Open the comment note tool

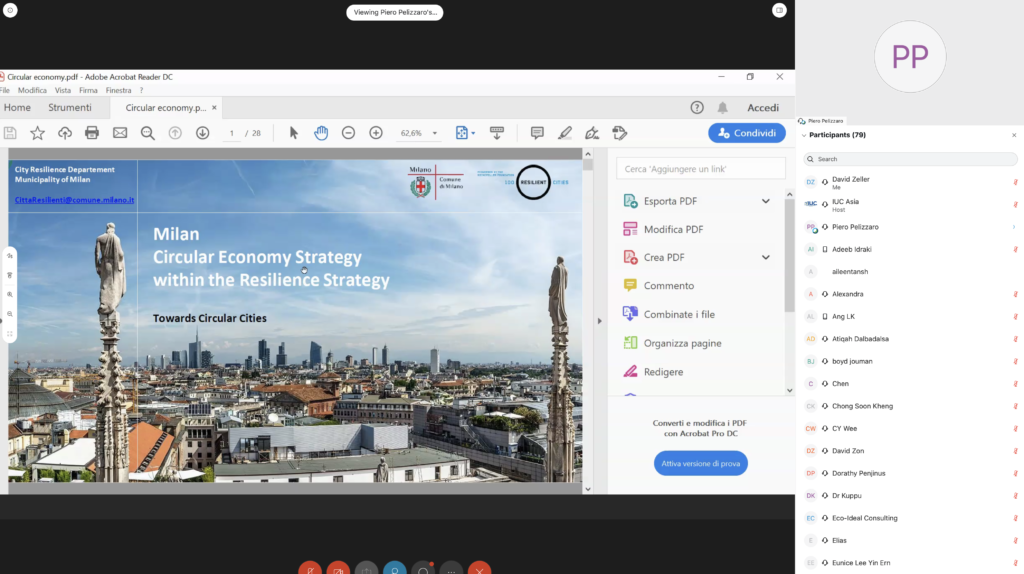(537, 133)
